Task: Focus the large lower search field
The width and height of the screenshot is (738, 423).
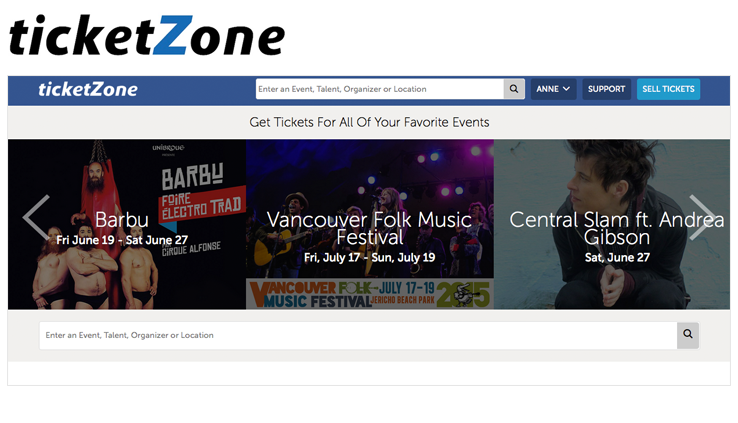Action: (x=358, y=335)
